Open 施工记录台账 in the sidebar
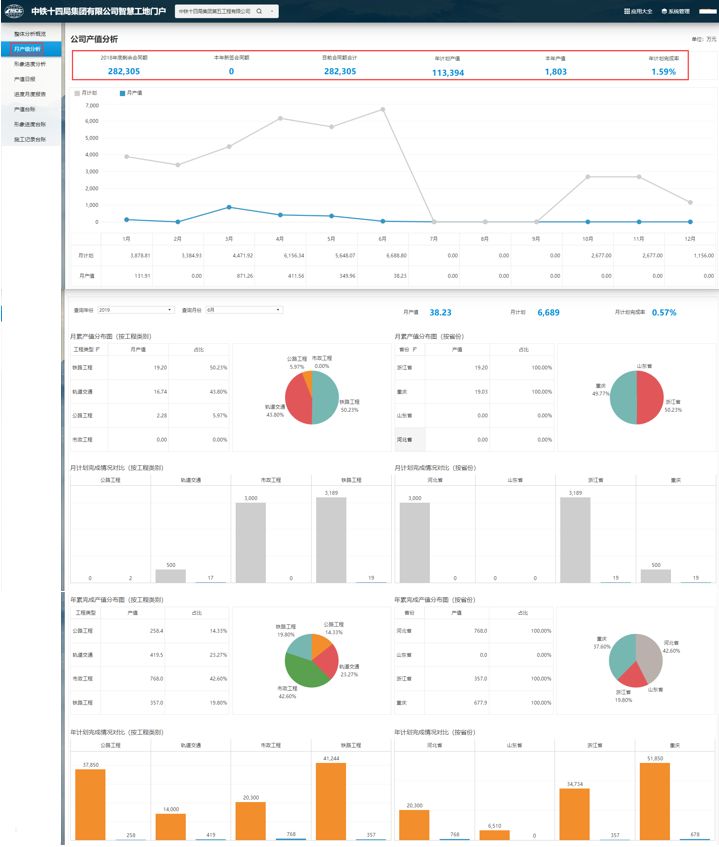This screenshot has height=847, width=719. pyautogui.click(x=30, y=140)
